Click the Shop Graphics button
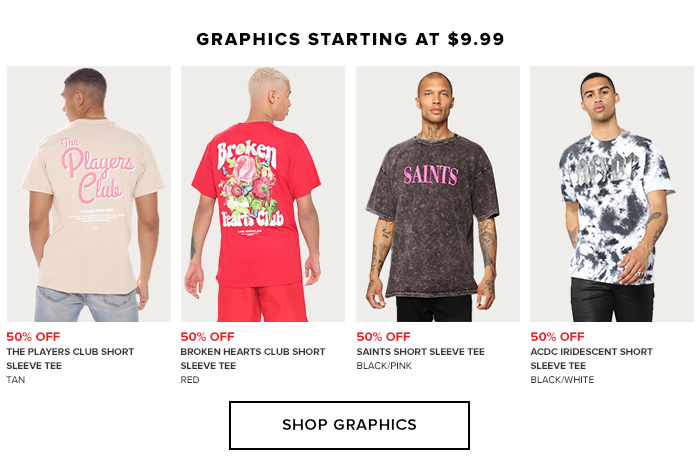Screen dimensions: 700x465 tap(349, 425)
